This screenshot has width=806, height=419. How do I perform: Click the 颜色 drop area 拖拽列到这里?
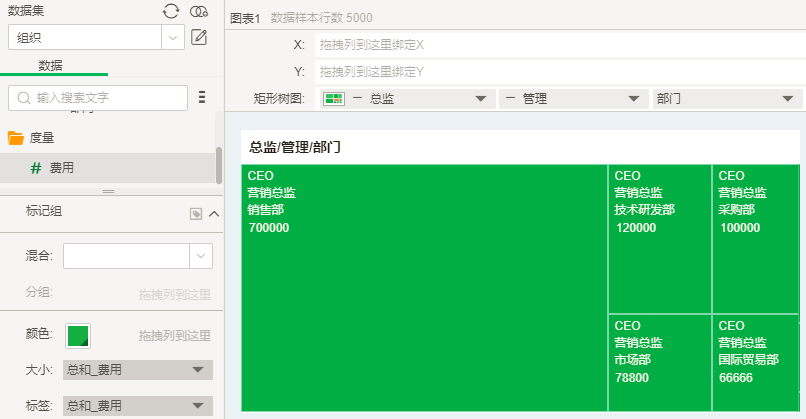(x=175, y=336)
